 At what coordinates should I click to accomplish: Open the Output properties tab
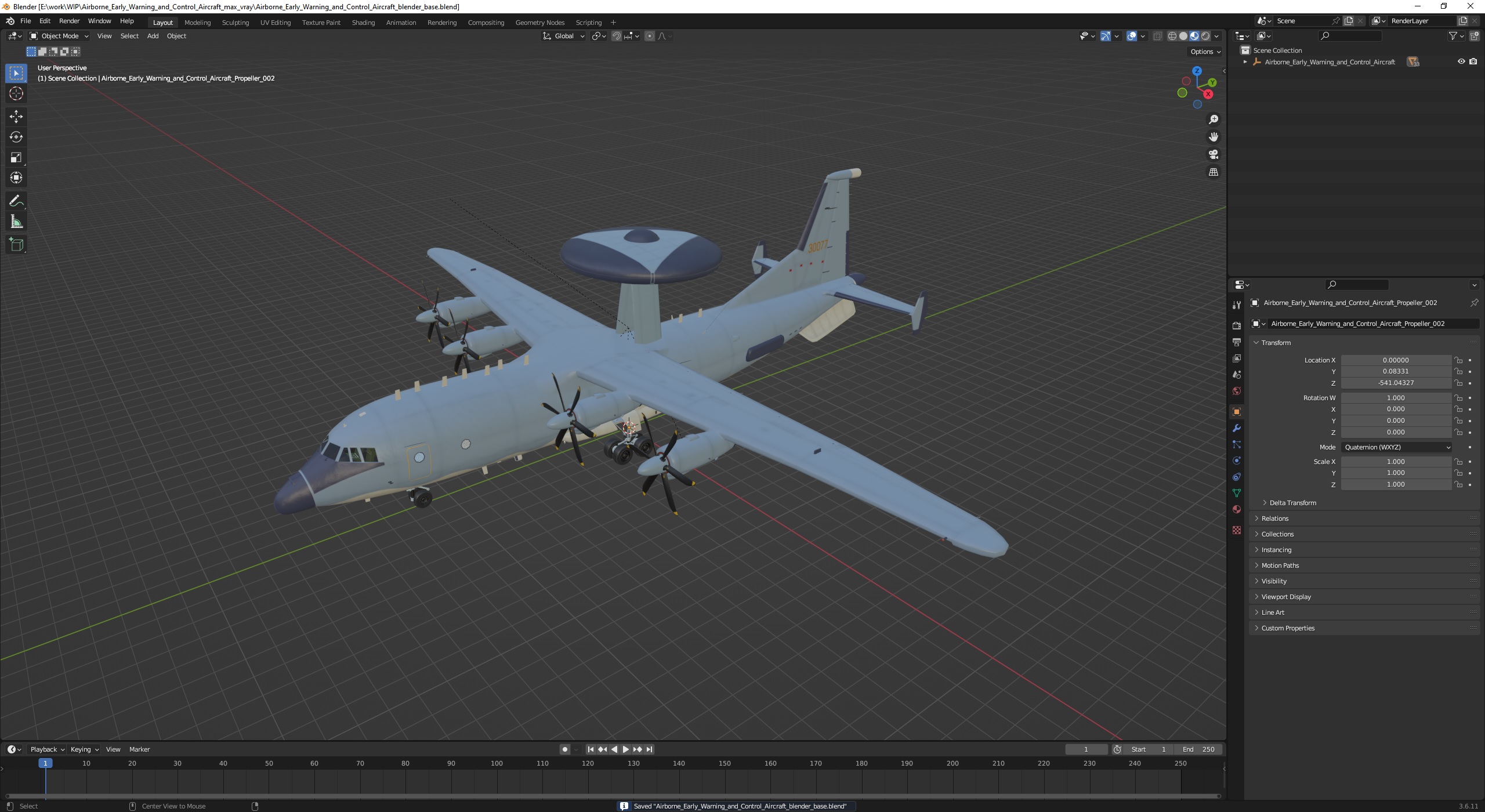tap(1236, 342)
